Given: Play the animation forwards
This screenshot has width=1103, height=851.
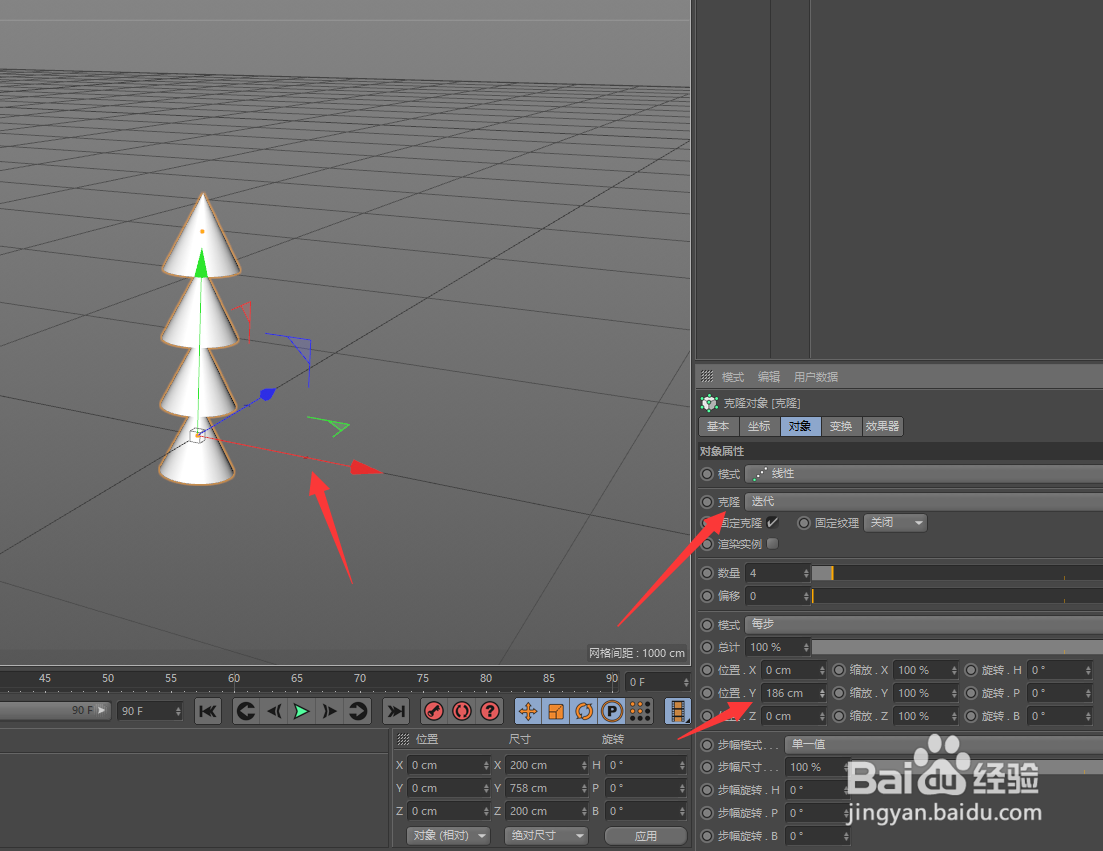Looking at the screenshot, I should tap(301, 711).
